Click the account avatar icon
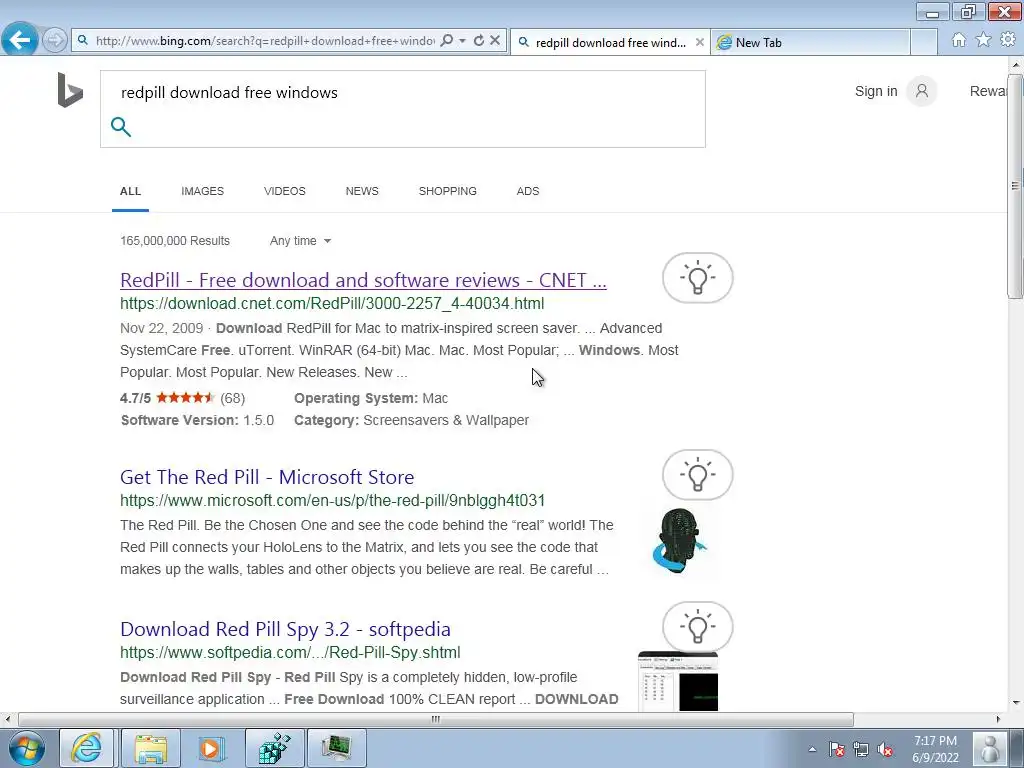Viewport: 1024px width, 768px height. (921, 91)
